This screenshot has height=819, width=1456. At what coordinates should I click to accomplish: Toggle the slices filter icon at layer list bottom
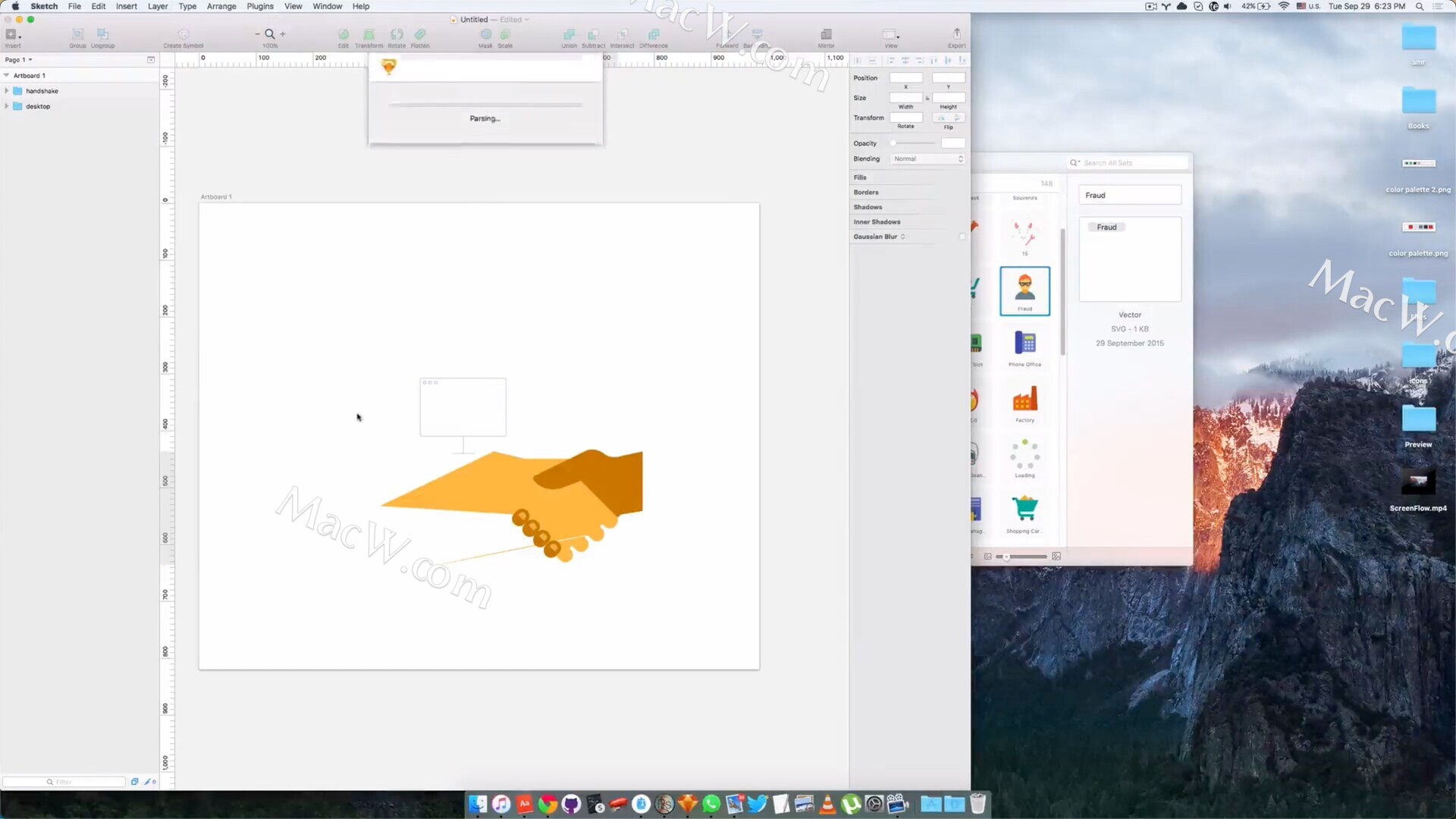[150, 782]
